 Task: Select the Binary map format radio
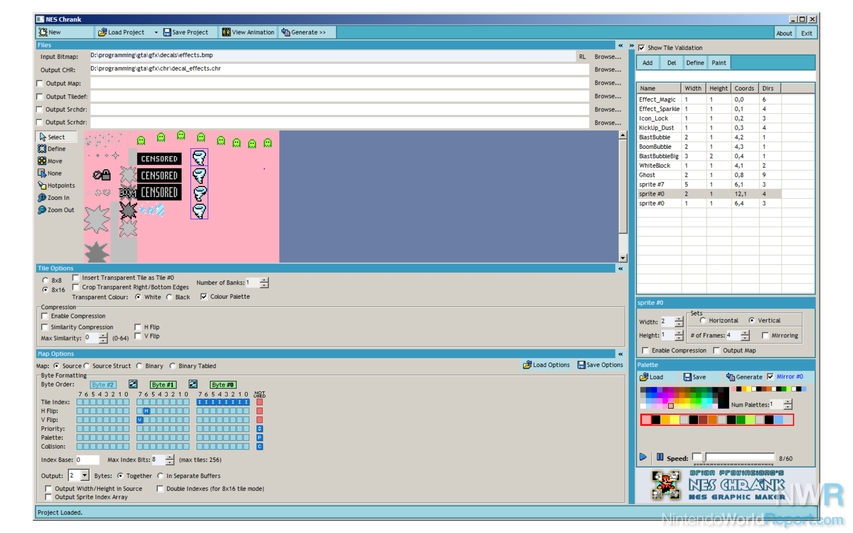pos(139,366)
